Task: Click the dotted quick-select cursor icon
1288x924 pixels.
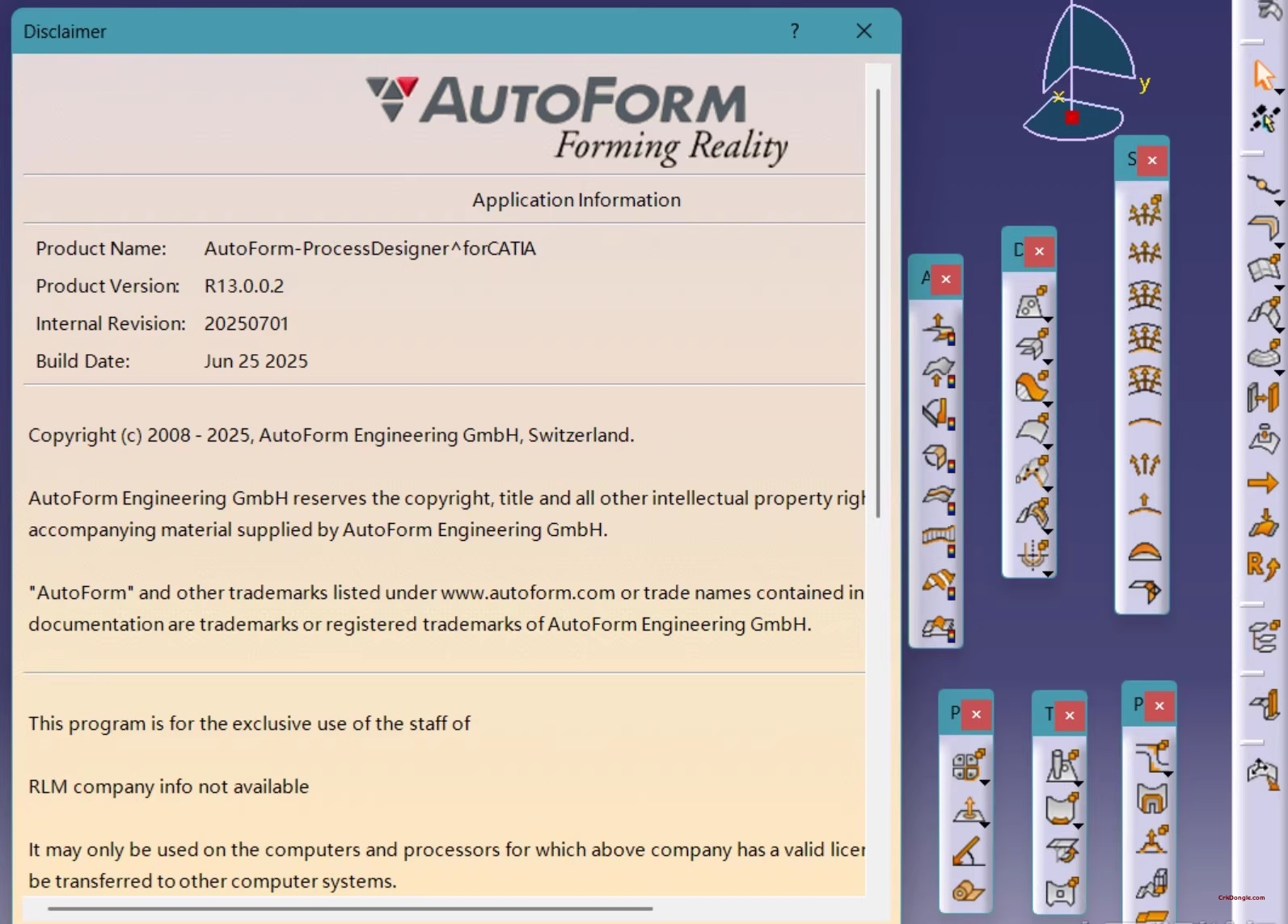Action: pyautogui.click(x=1264, y=119)
